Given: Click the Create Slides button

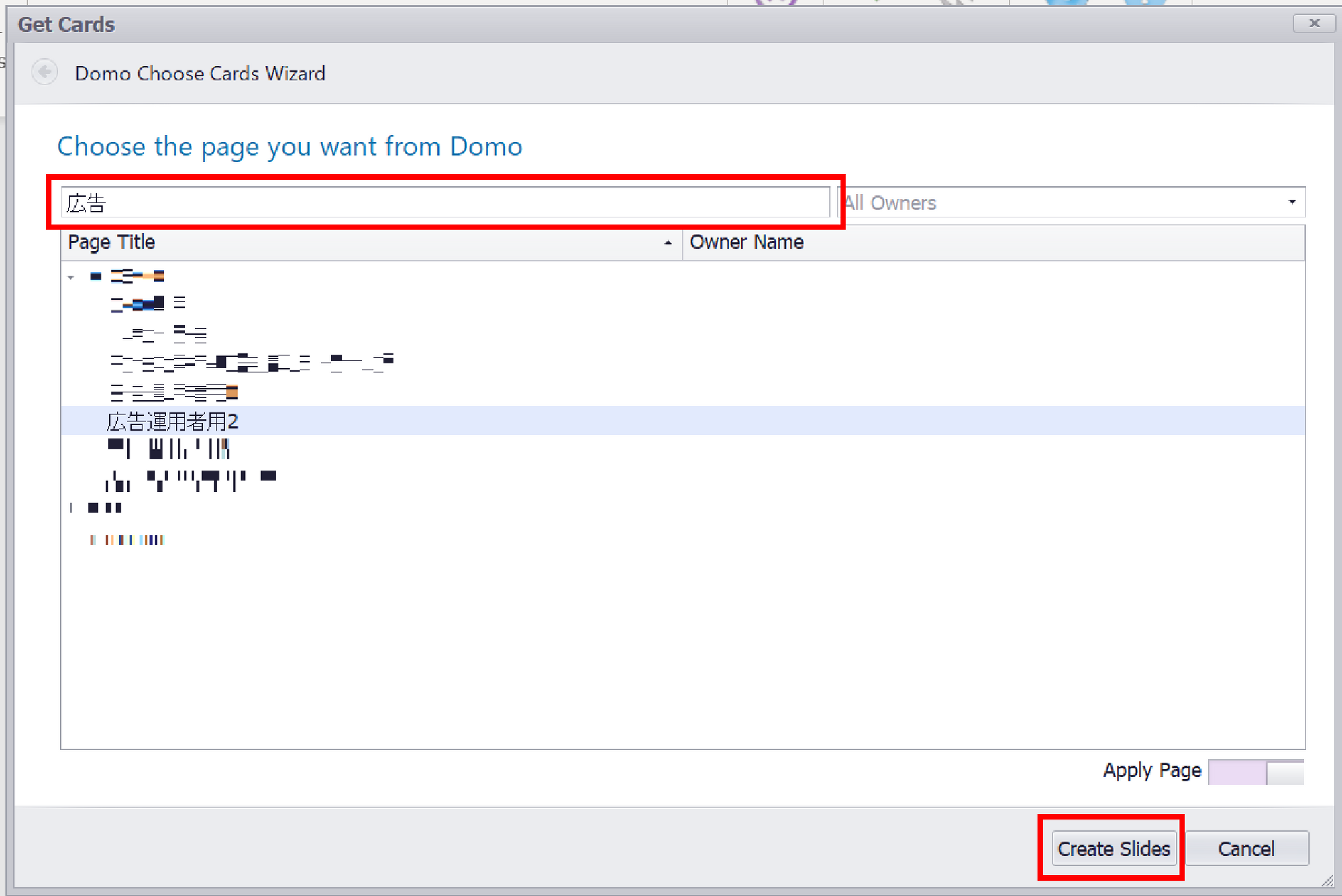Looking at the screenshot, I should pyautogui.click(x=1114, y=848).
